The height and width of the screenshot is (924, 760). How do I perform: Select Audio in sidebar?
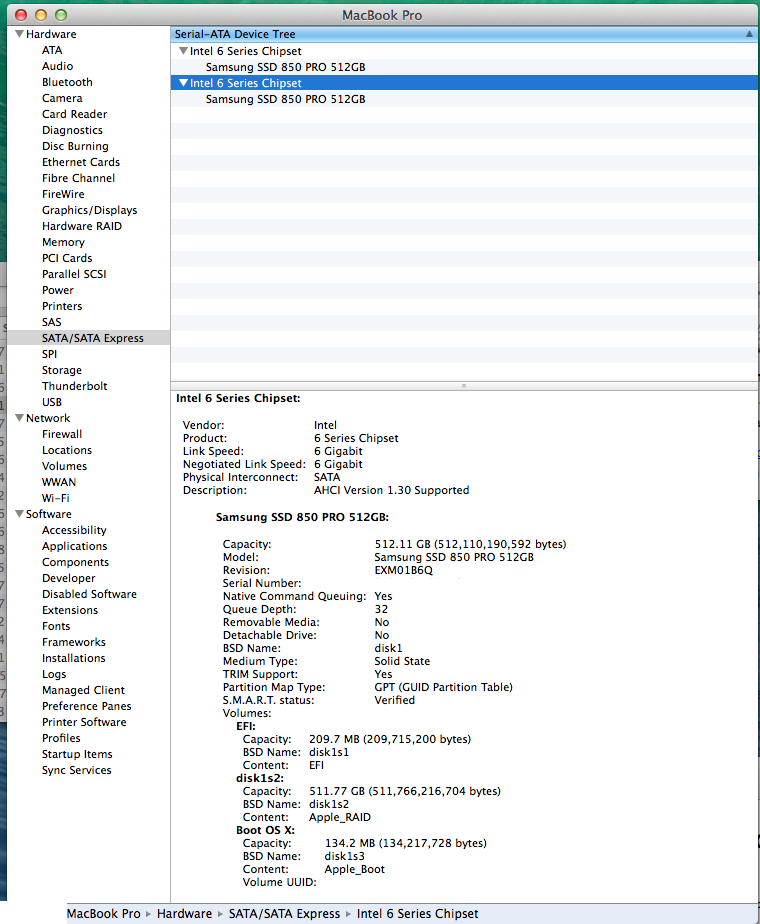pos(57,66)
